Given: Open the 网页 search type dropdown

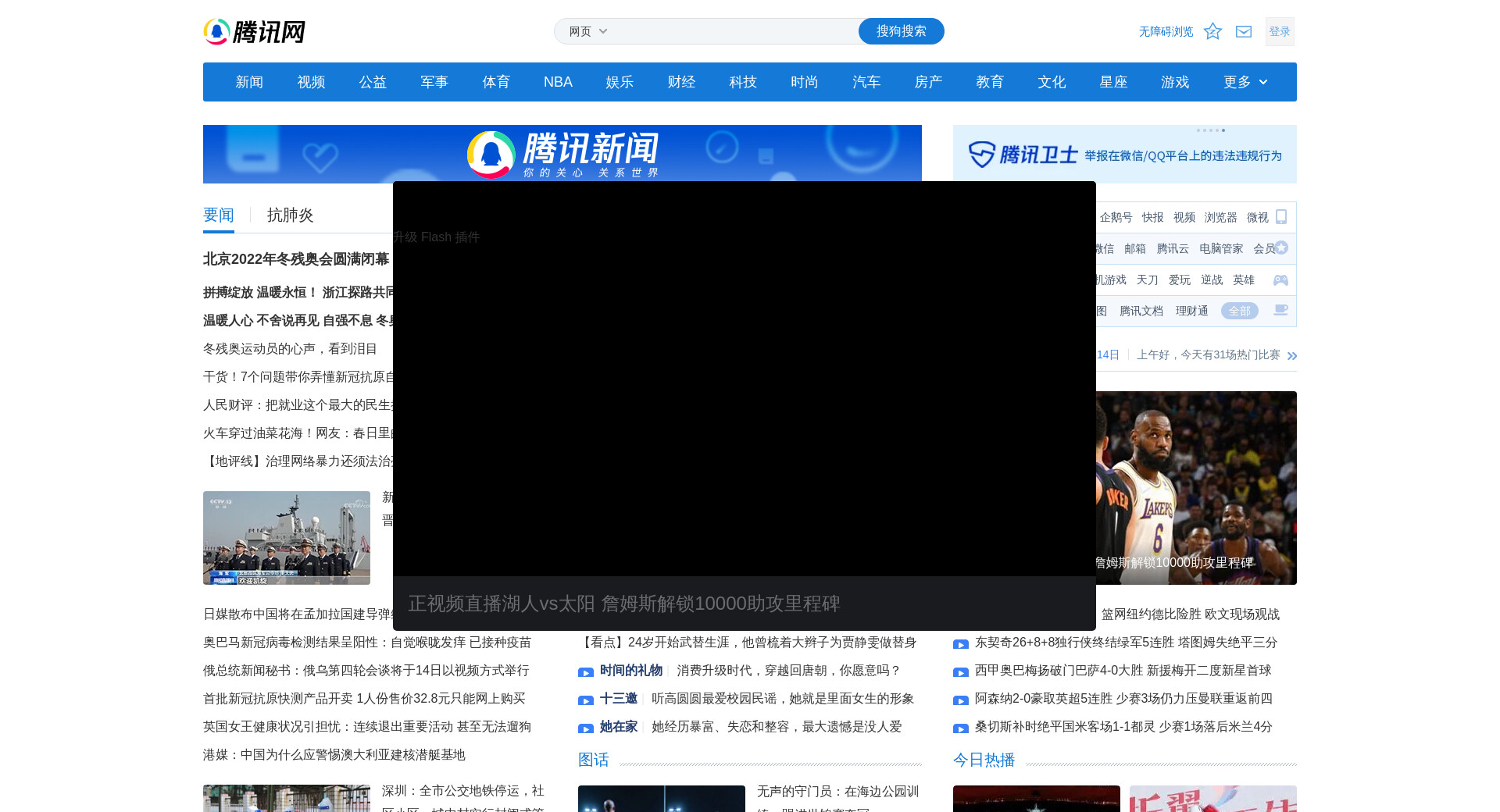Looking at the screenshot, I should [x=587, y=31].
